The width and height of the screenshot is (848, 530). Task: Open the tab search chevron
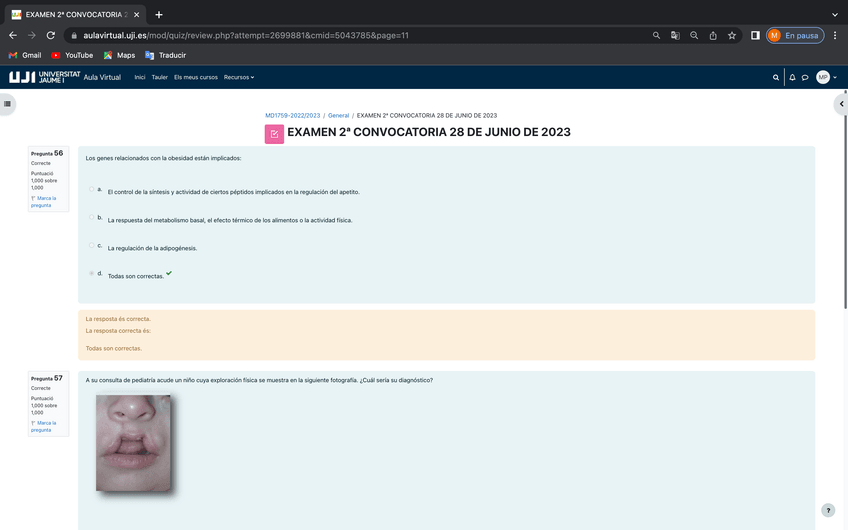[x=834, y=15]
